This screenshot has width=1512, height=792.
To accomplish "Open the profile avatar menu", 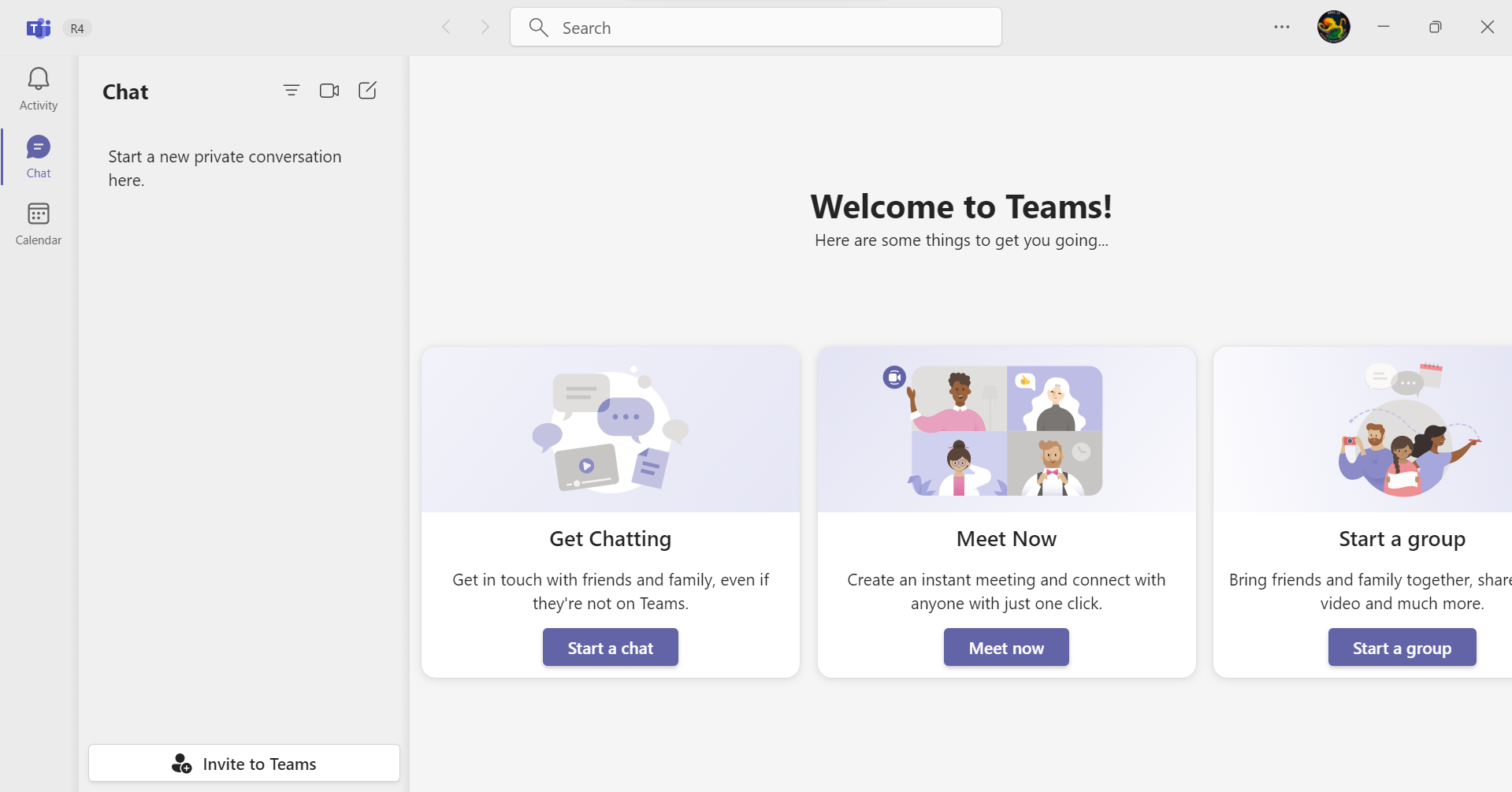I will [x=1334, y=27].
